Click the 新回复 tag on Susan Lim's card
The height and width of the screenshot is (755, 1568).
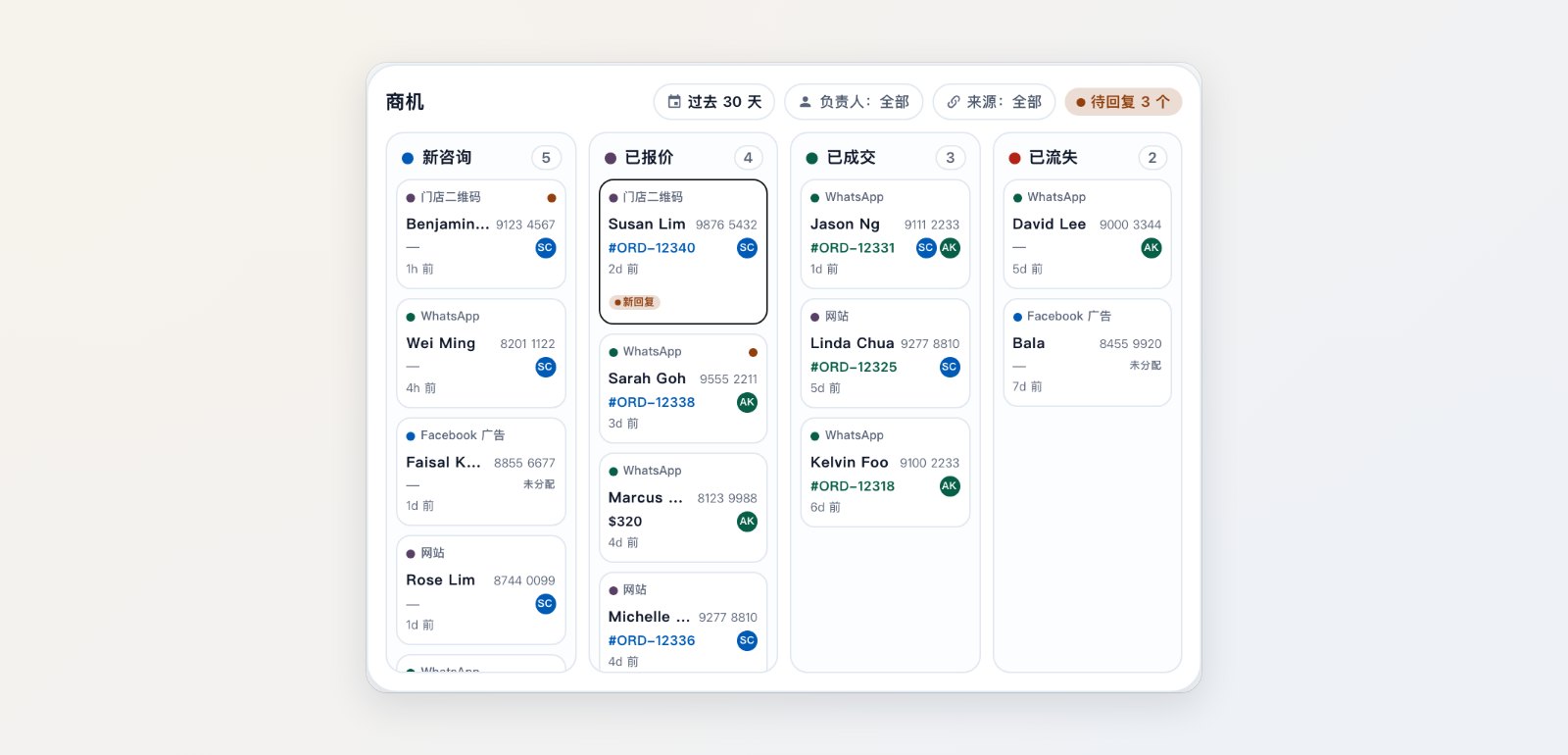[634, 302]
